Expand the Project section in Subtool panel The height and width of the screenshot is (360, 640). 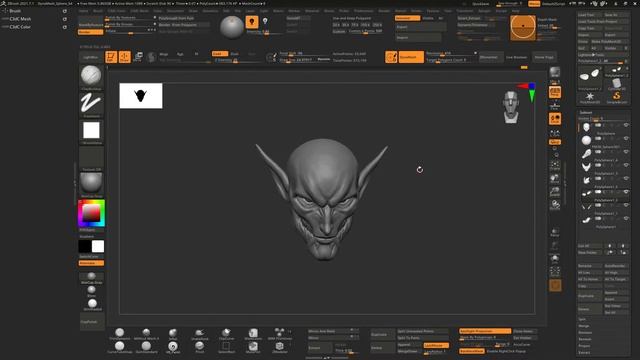click(584, 346)
